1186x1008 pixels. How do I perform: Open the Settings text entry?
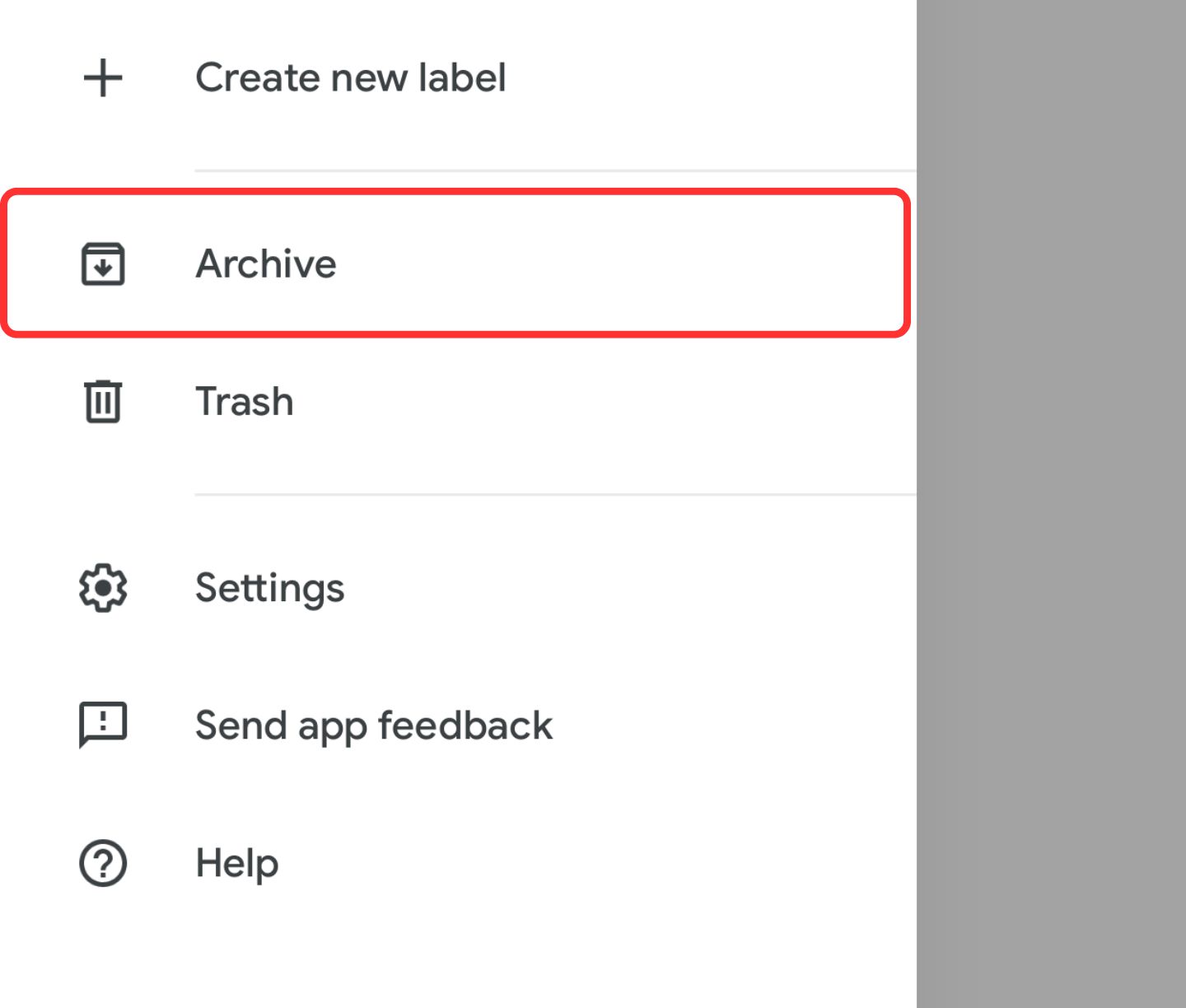point(269,588)
